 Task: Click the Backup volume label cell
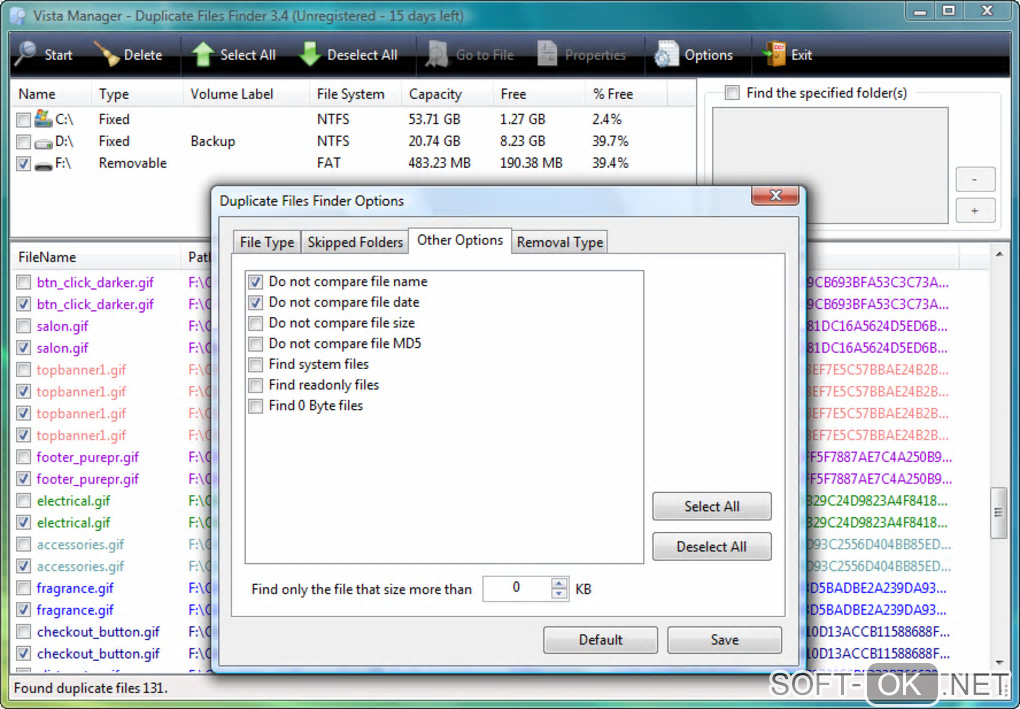(x=212, y=141)
